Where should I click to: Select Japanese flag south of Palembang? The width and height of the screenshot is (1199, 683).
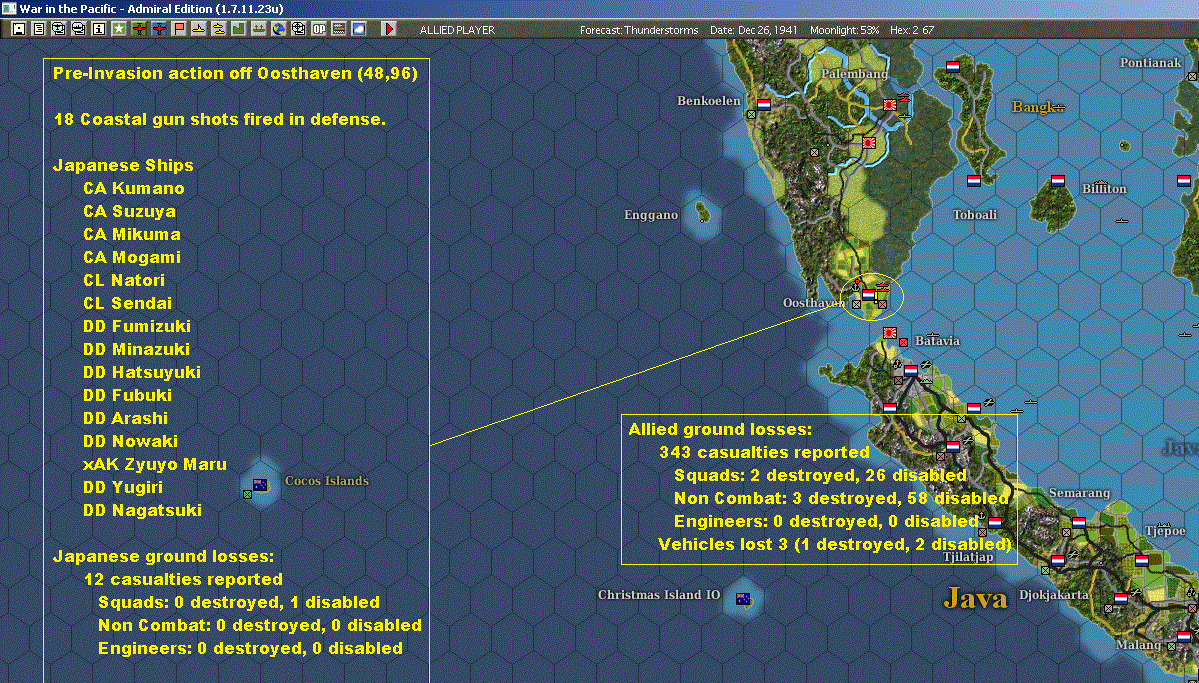(x=869, y=142)
